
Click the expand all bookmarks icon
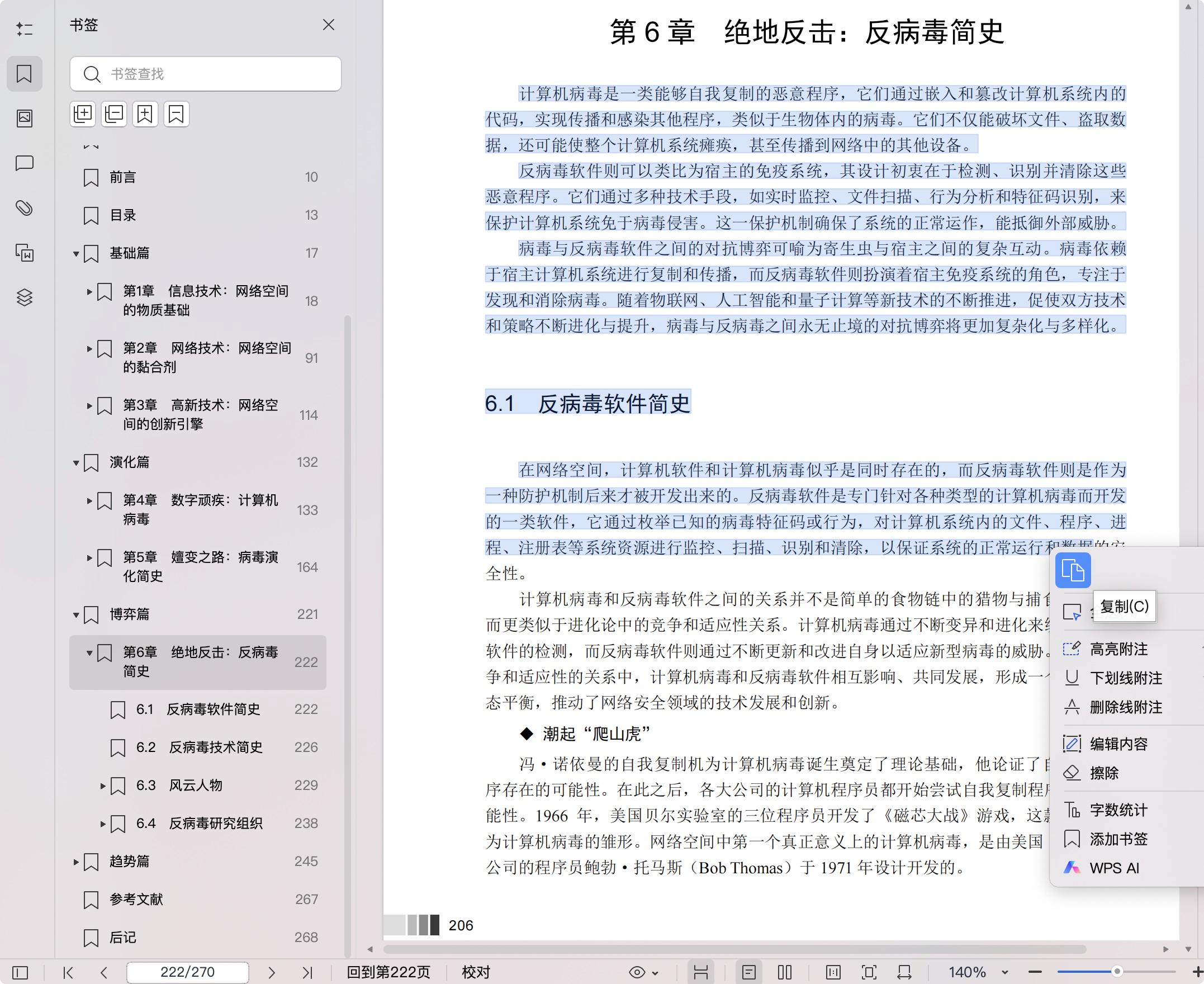point(83,115)
